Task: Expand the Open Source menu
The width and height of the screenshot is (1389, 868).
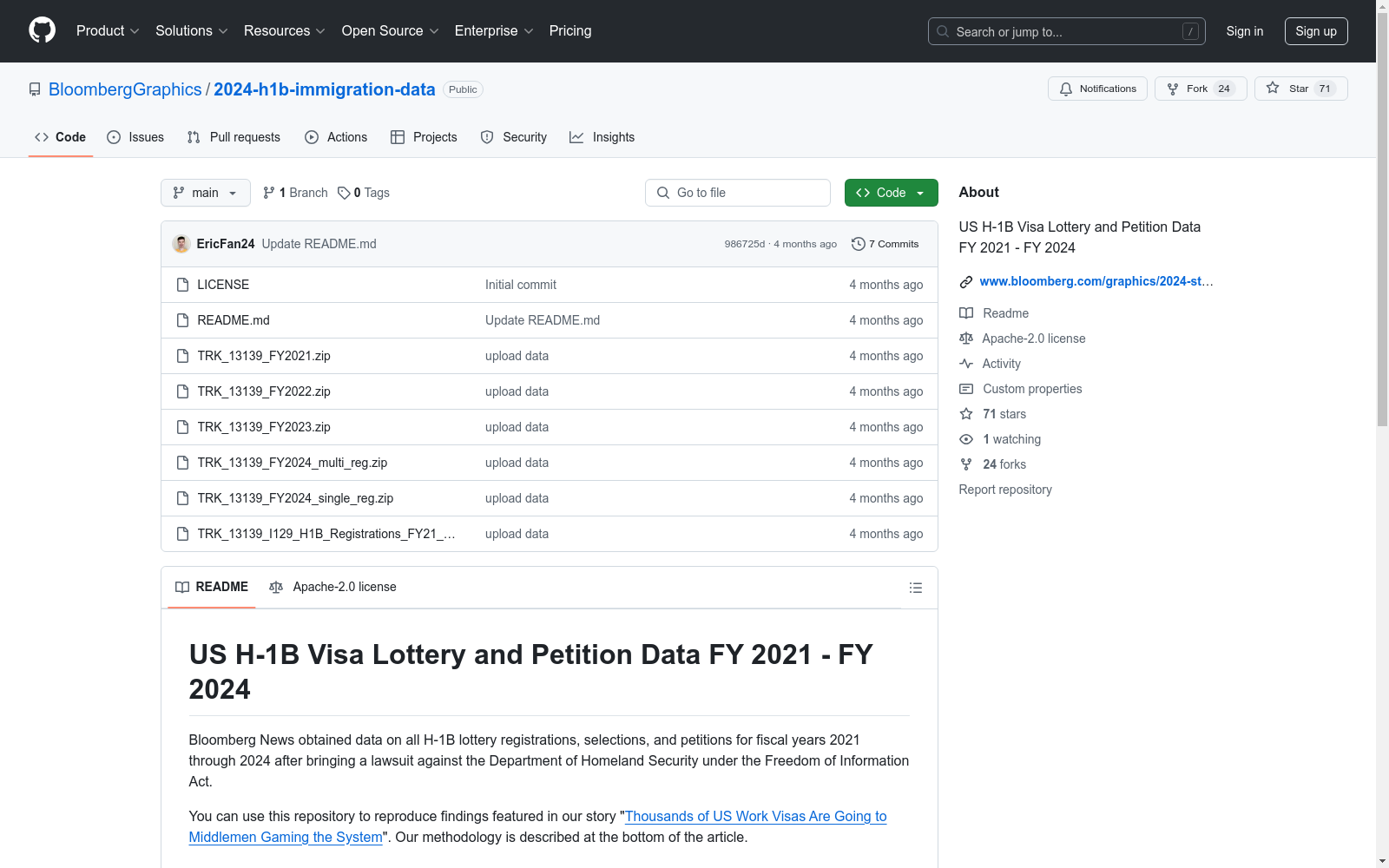Action: point(391,30)
